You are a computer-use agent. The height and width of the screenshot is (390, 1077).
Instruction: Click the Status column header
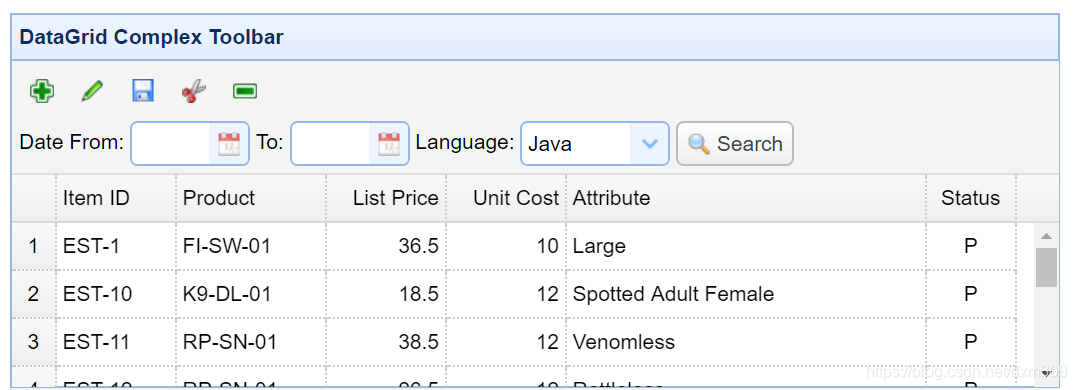coord(971,198)
